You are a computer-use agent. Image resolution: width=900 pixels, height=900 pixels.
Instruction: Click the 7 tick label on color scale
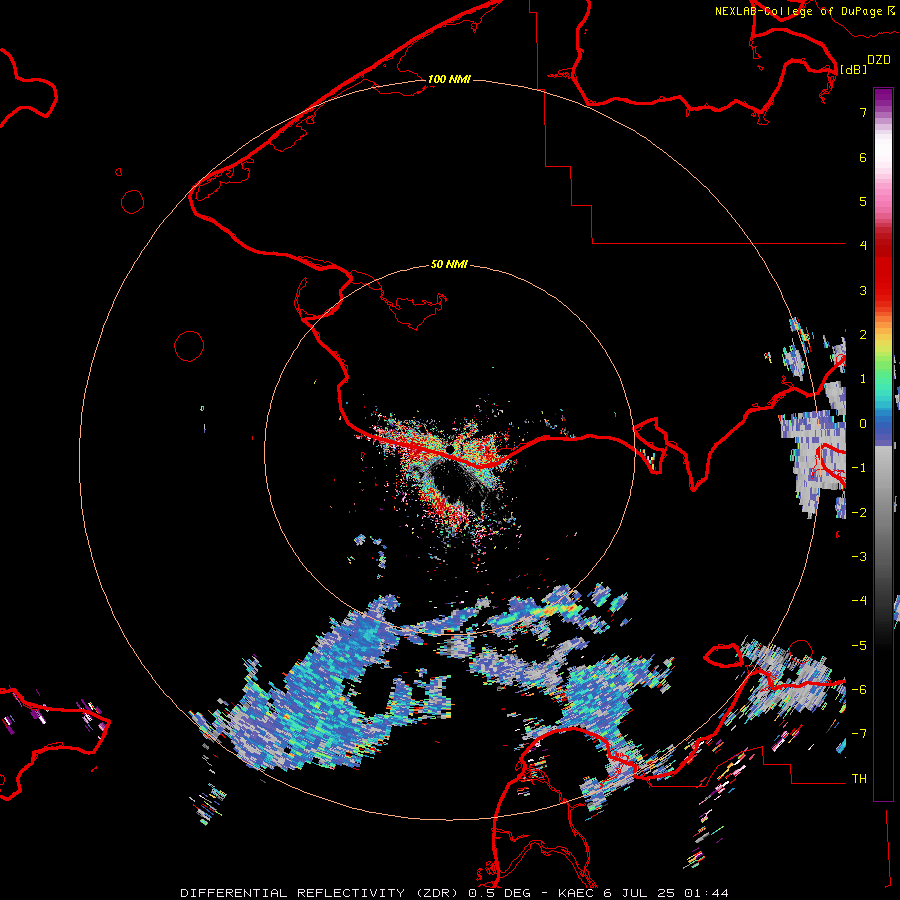(x=863, y=112)
